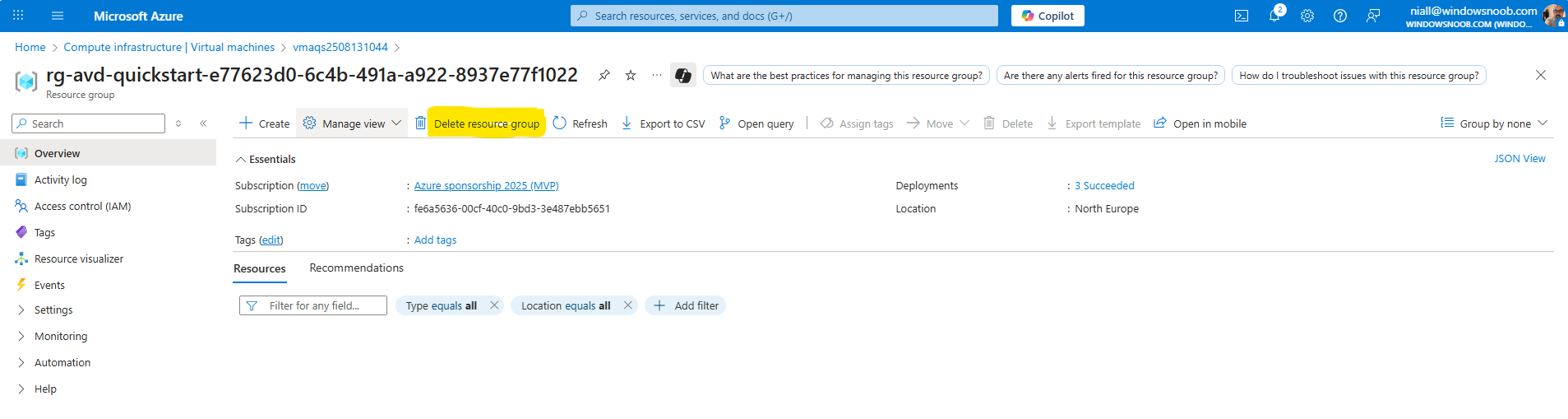The image size is (1568, 419).
Task: Remove the Location equals all filter
Action: [628, 305]
